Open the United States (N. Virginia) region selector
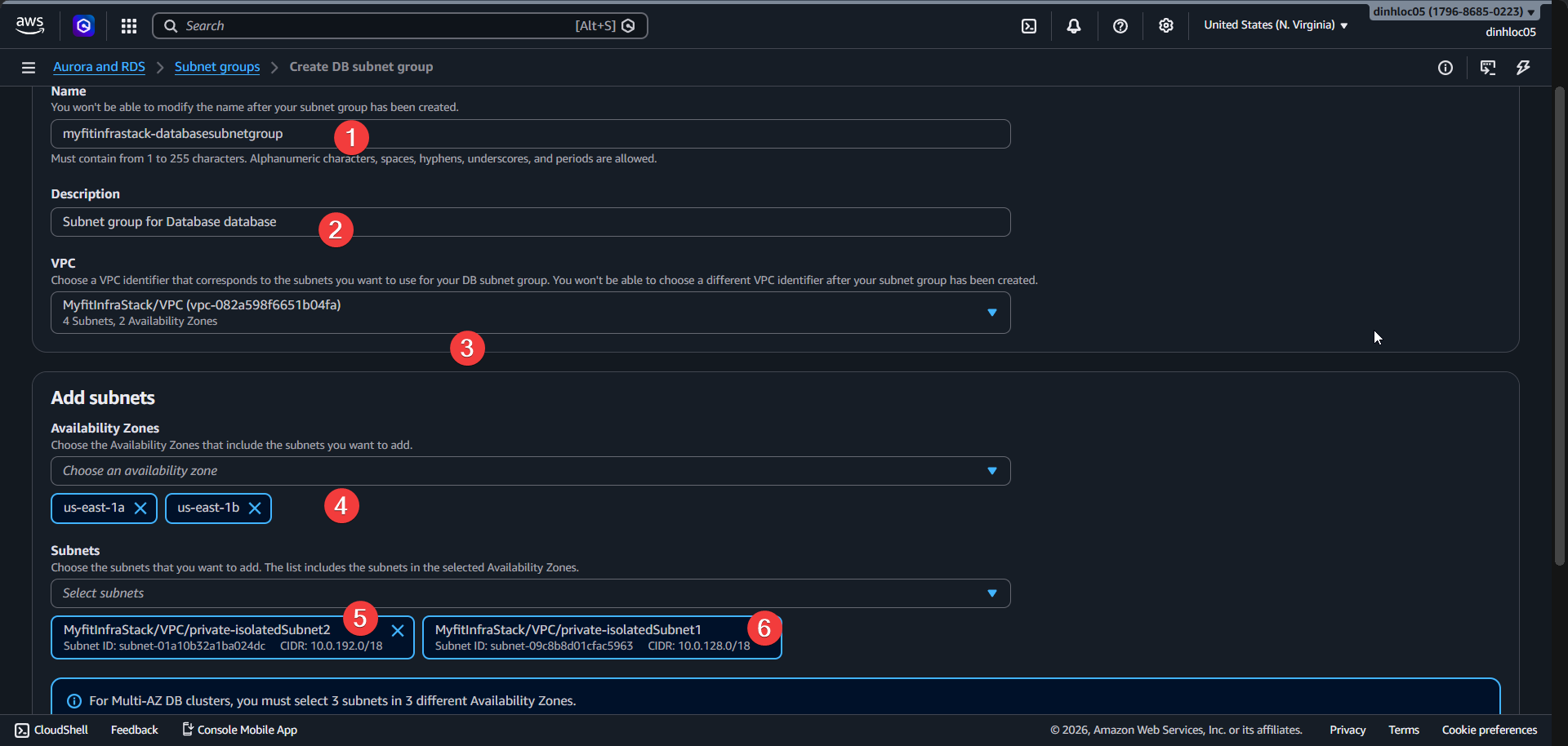This screenshot has height=746, width=1568. (x=1274, y=24)
